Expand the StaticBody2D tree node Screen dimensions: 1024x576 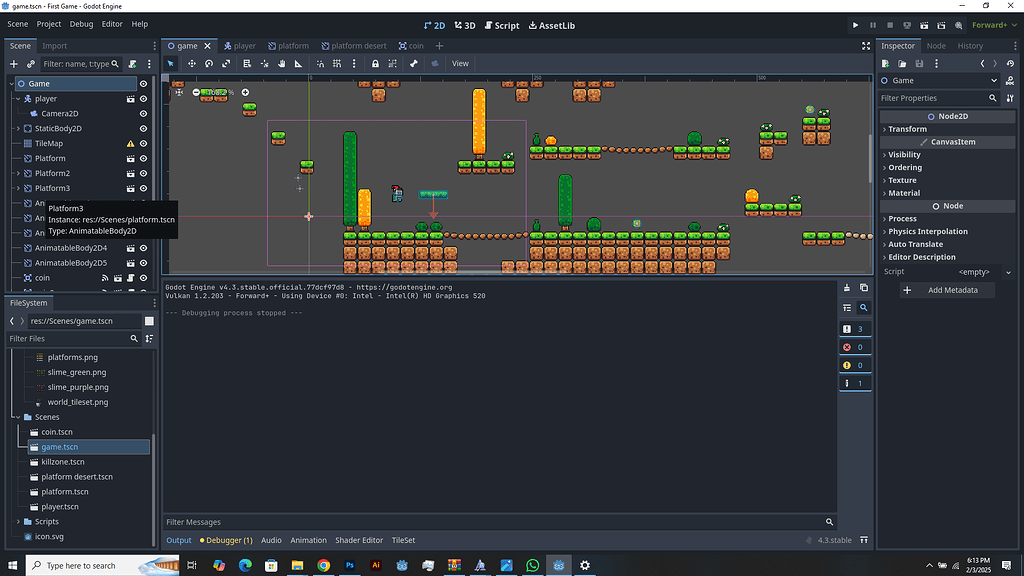click(x=18, y=129)
